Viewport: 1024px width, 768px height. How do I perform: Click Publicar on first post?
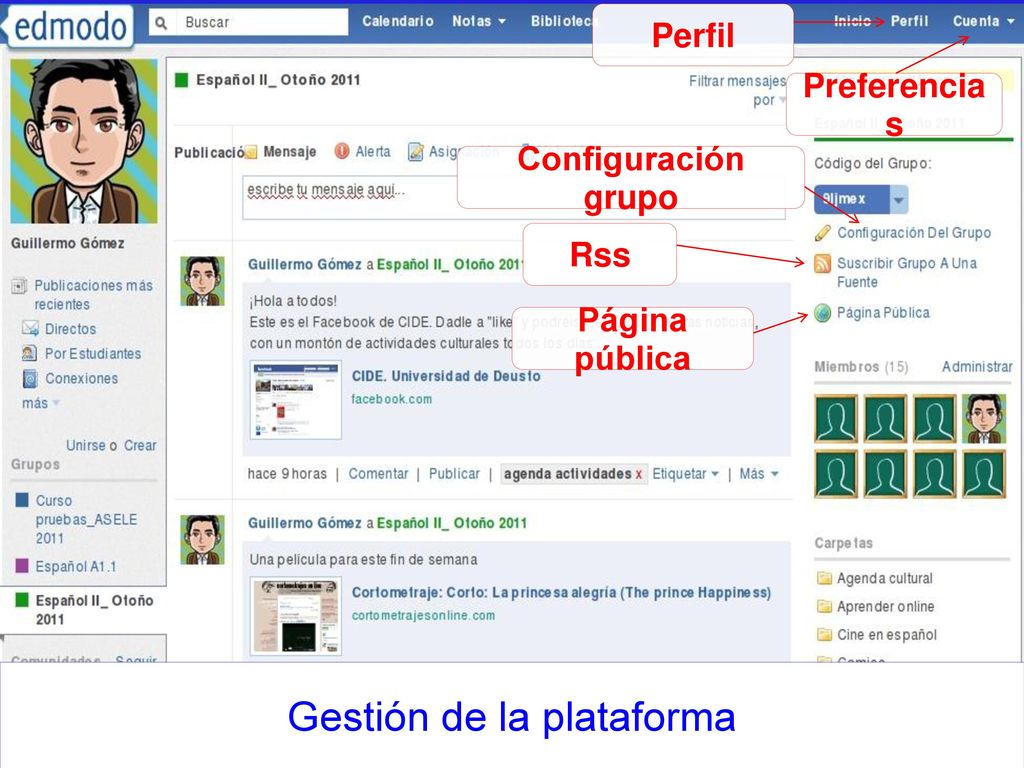(454, 473)
